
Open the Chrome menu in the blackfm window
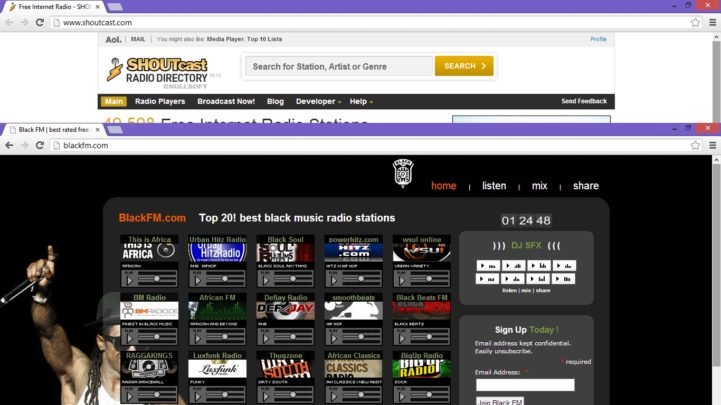coord(712,145)
